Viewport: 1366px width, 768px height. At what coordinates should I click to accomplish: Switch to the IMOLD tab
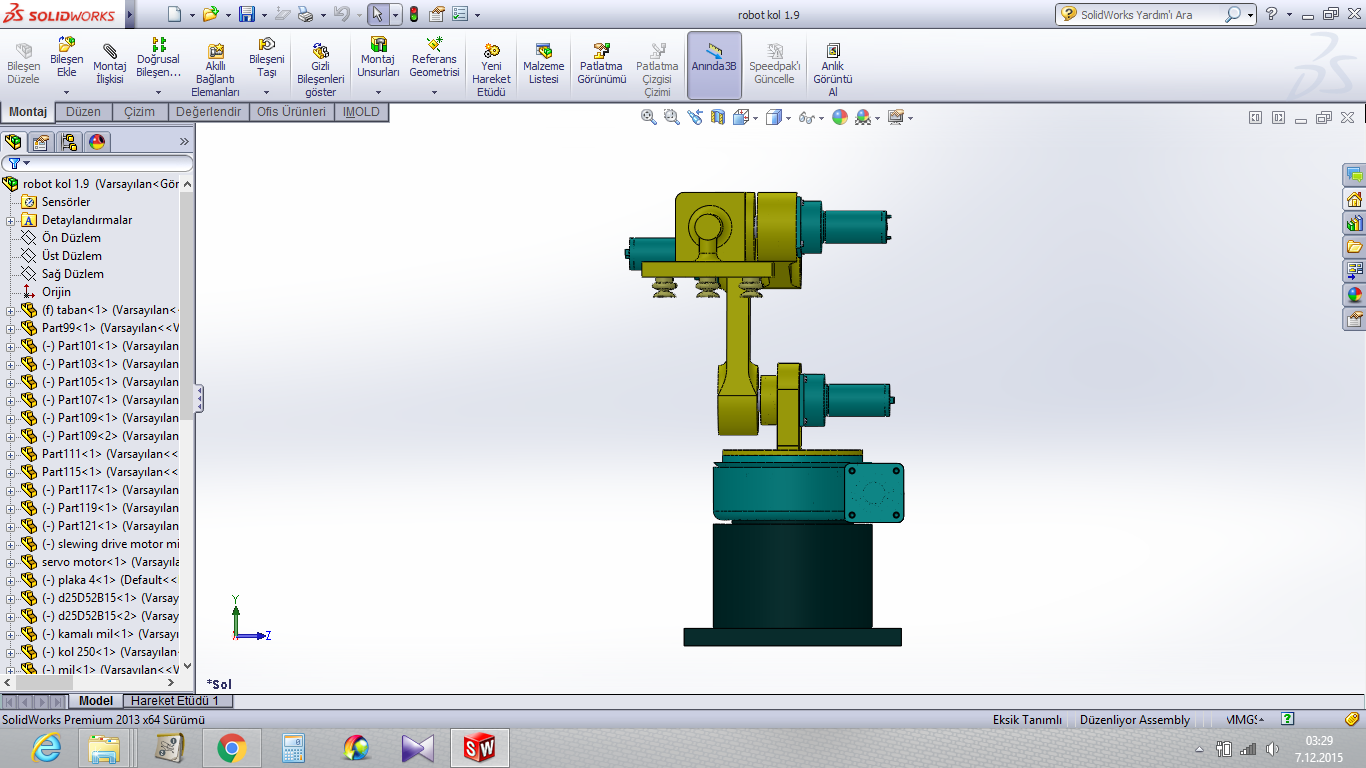361,112
